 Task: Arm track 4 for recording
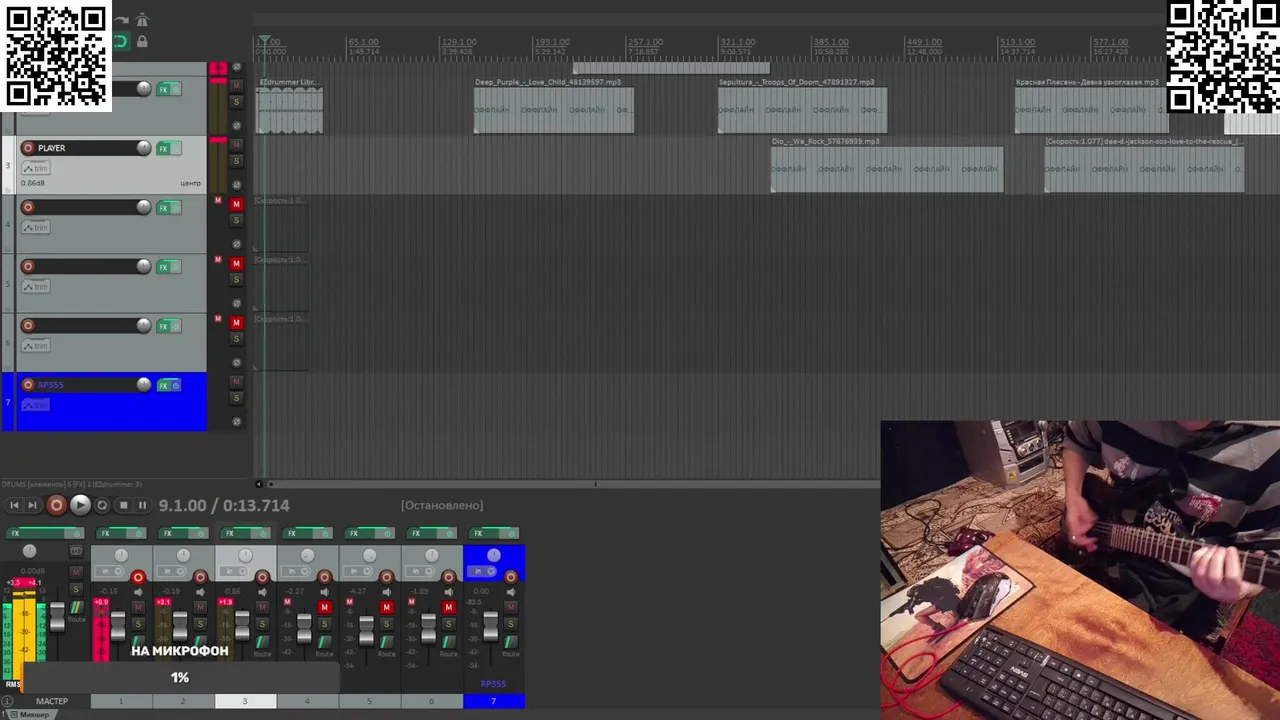pyautogui.click(x=28, y=207)
